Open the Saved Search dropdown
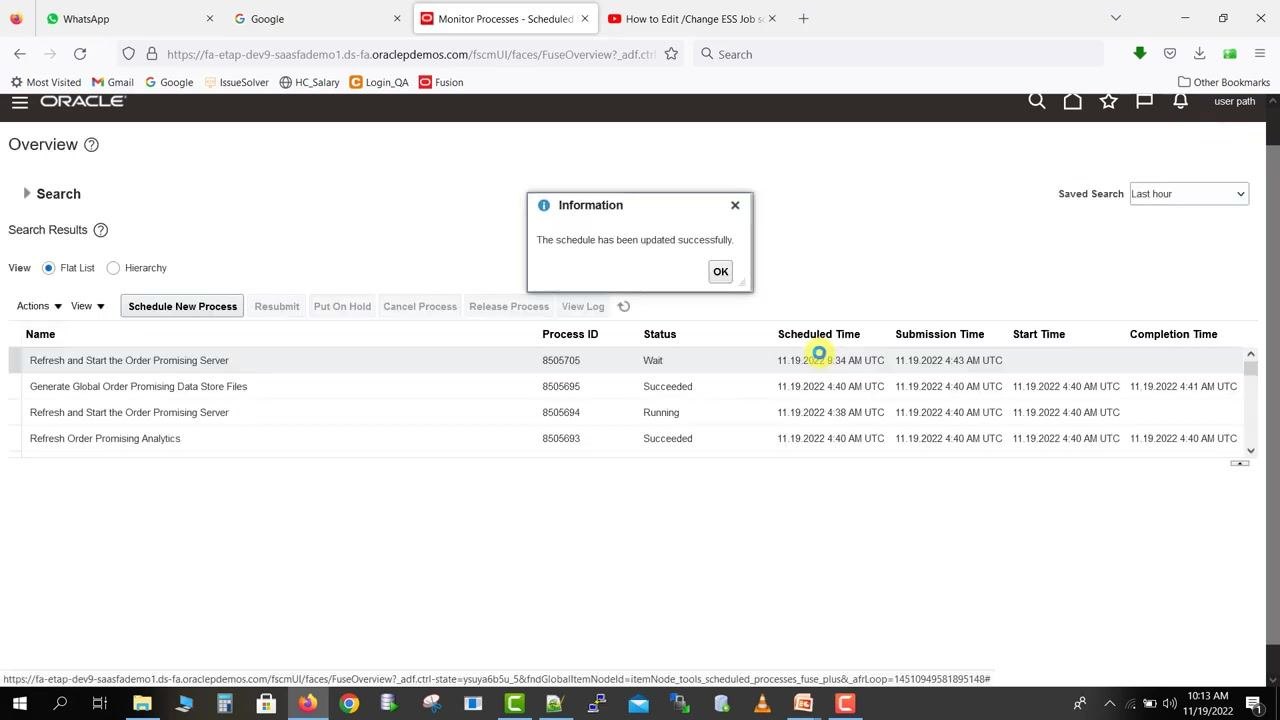Viewport: 1280px width, 720px height. point(1189,194)
